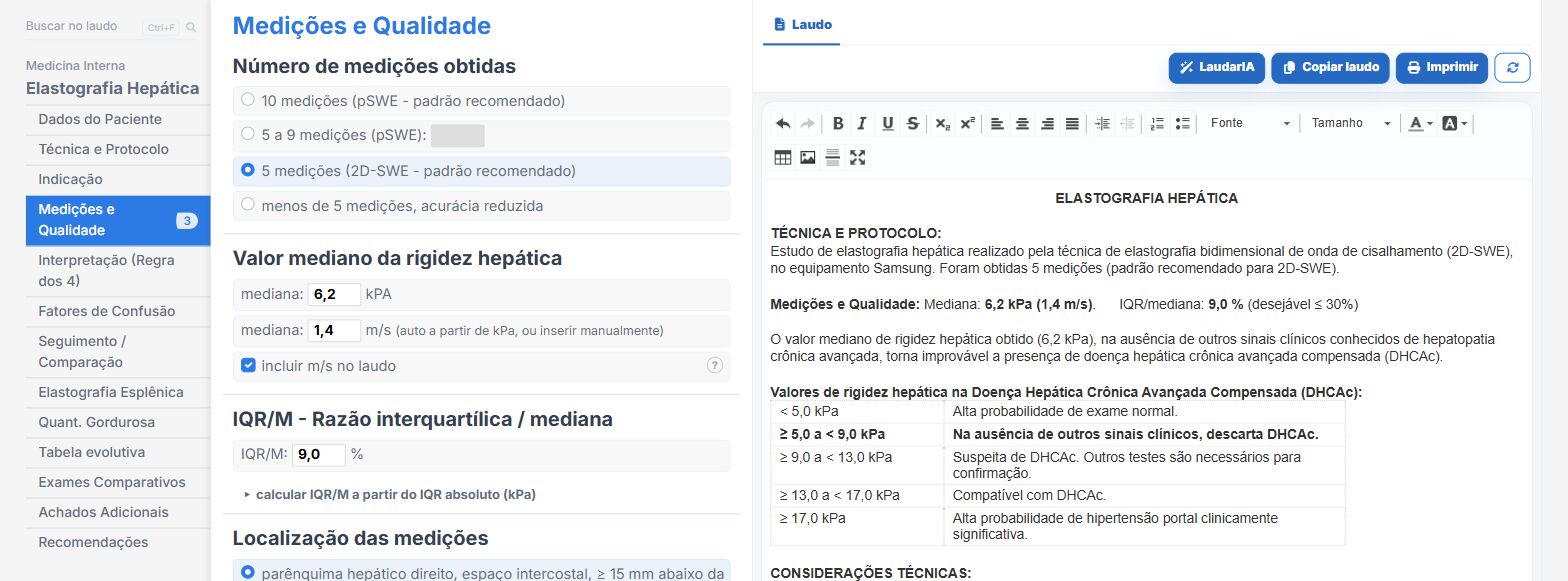Open the Tamanho font size dropdown
This screenshot has width=1568, height=581.
tap(1351, 123)
